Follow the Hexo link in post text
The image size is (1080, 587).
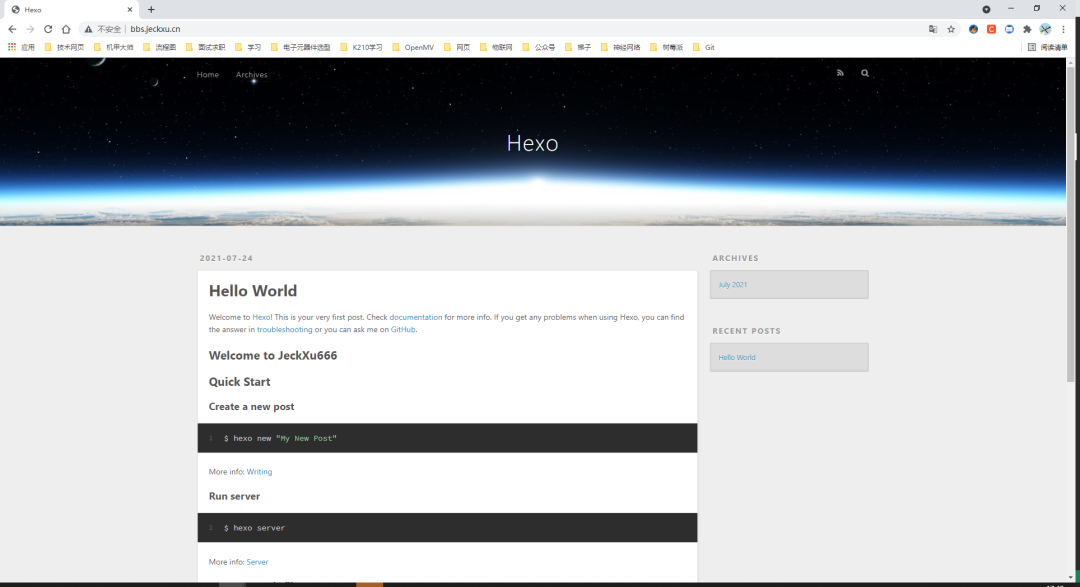[261, 318]
